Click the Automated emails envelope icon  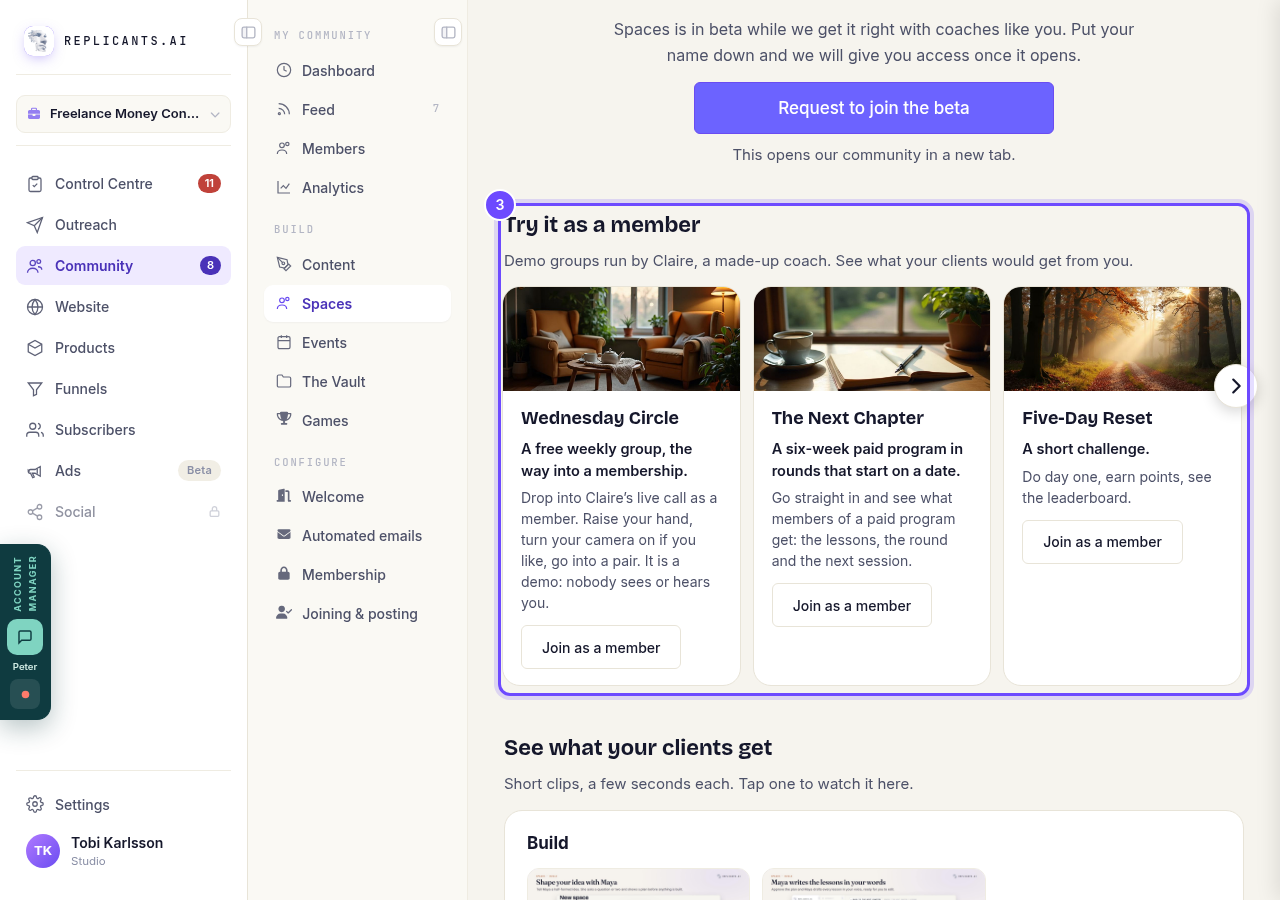pyautogui.click(x=284, y=536)
